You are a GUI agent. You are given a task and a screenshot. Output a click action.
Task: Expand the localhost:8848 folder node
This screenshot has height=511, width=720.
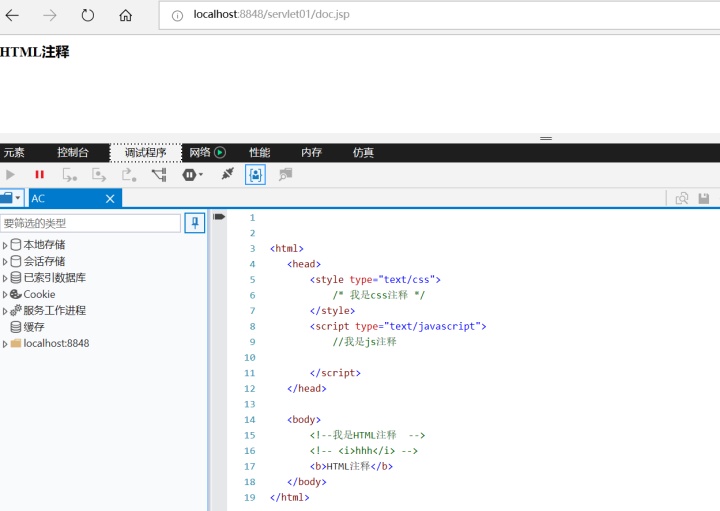(5, 344)
